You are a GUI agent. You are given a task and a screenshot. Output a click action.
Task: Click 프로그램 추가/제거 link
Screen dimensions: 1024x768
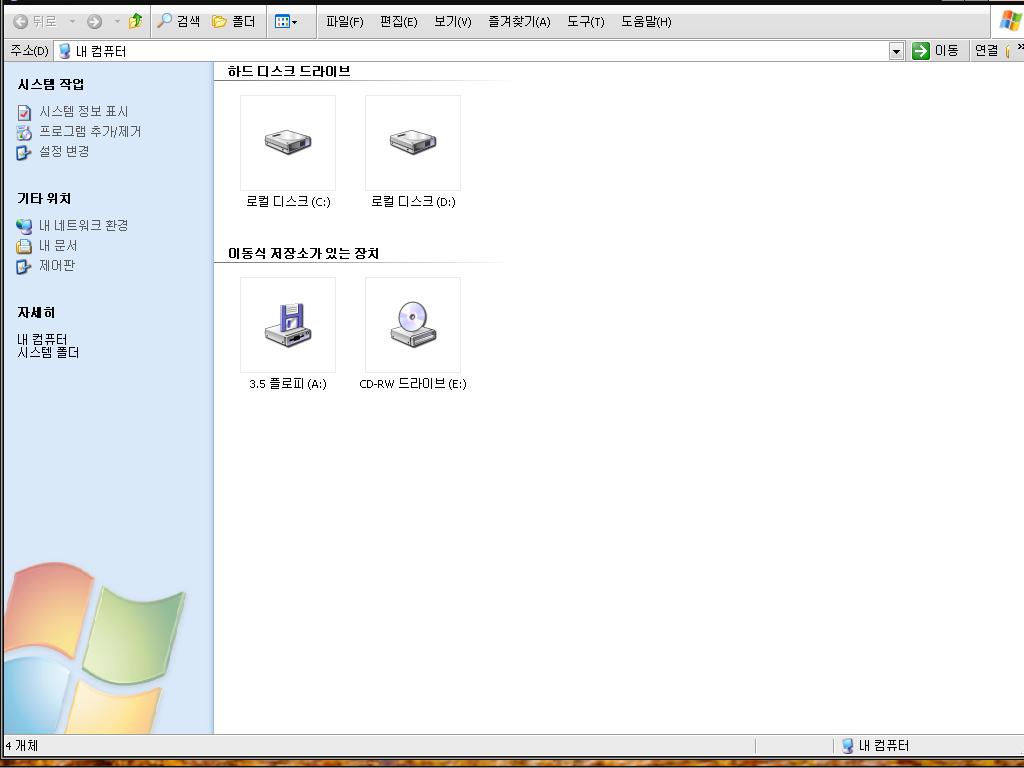[90, 132]
